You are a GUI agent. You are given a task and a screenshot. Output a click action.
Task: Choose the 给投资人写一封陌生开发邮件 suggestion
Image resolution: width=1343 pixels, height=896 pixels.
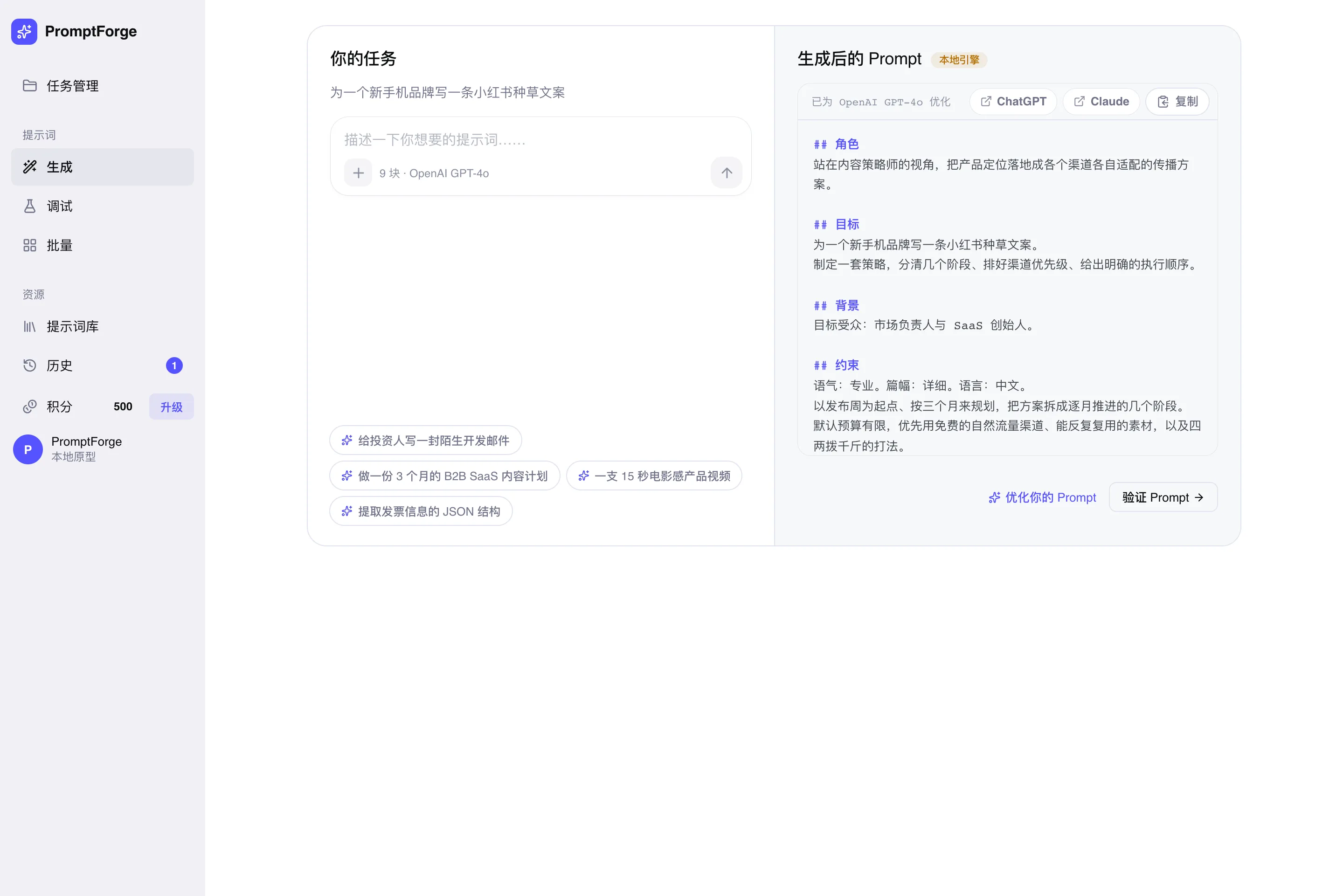tap(426, 441)
